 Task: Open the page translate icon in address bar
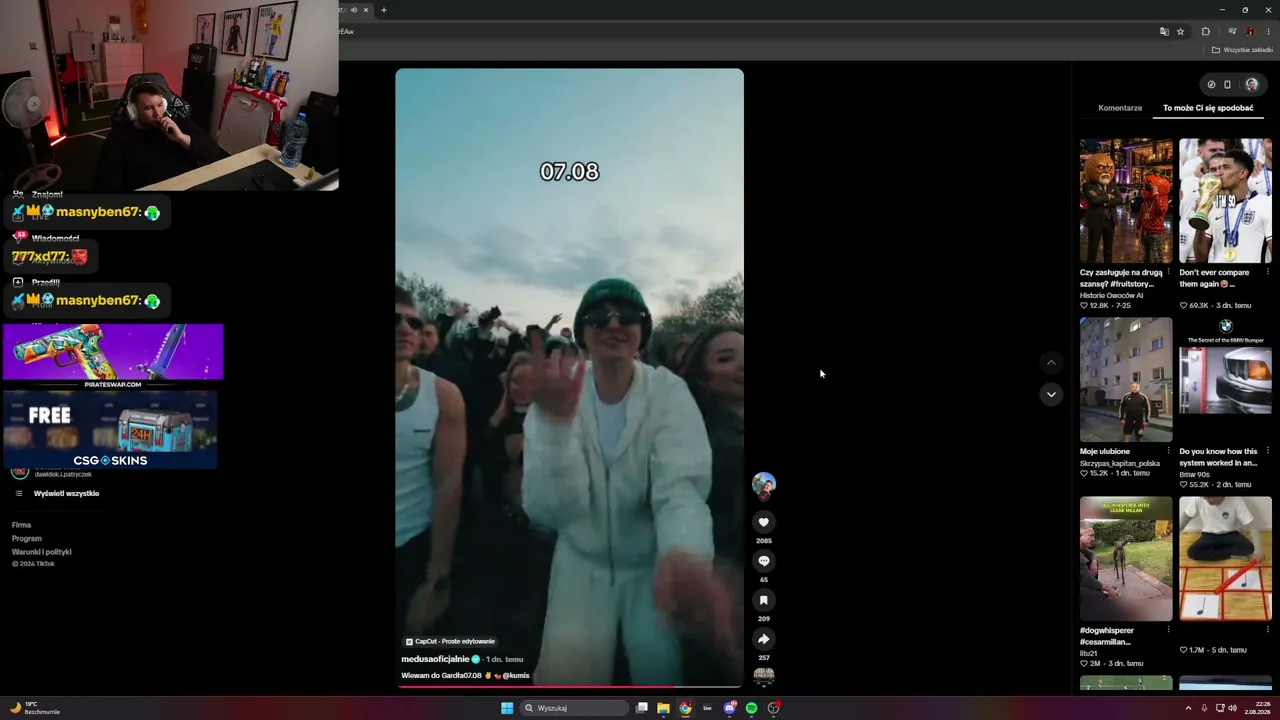(1164, 32)
